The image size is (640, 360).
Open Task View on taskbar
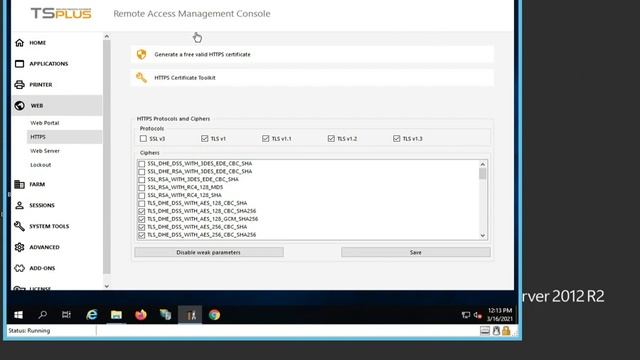coord(67,315)
